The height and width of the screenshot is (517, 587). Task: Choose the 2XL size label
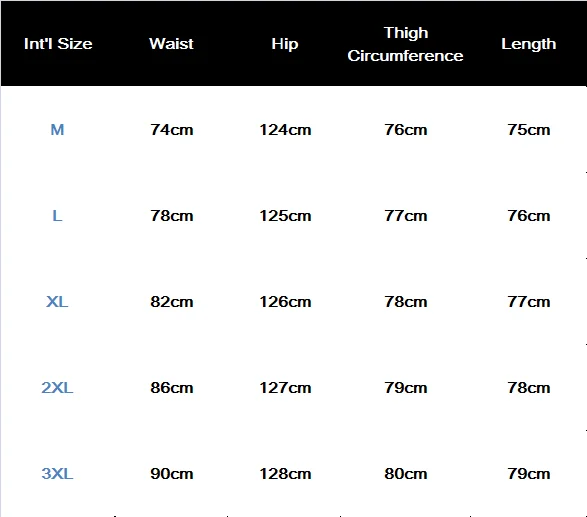point(57,388)
